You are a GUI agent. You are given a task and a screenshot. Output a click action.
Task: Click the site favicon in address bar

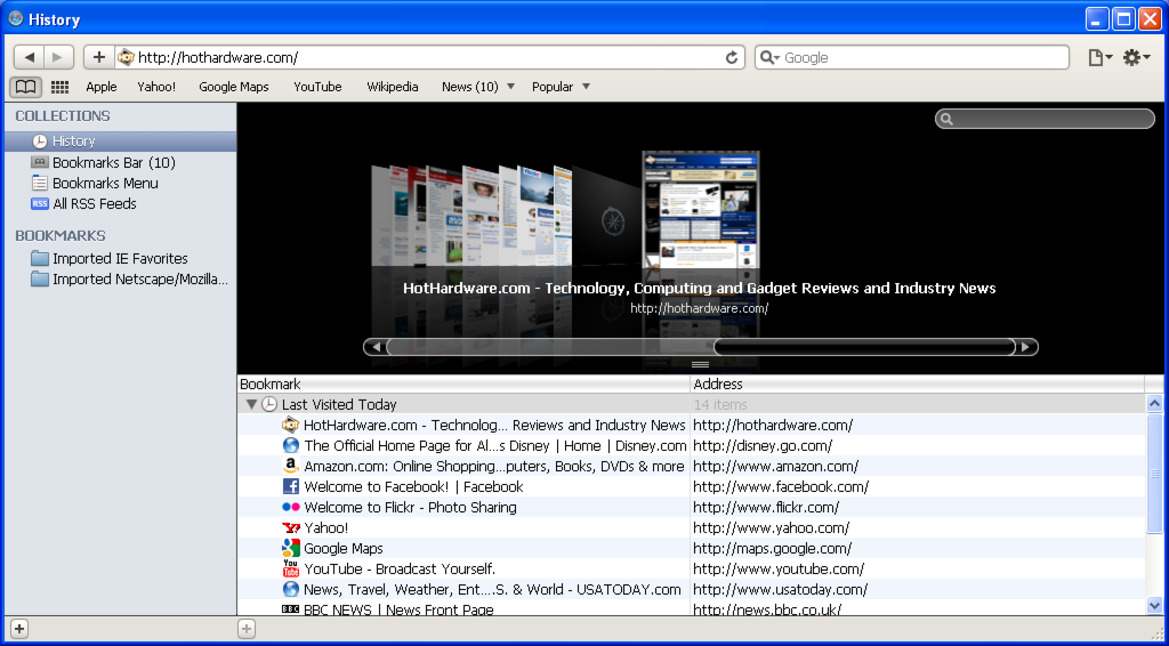(x=126, y=57)
